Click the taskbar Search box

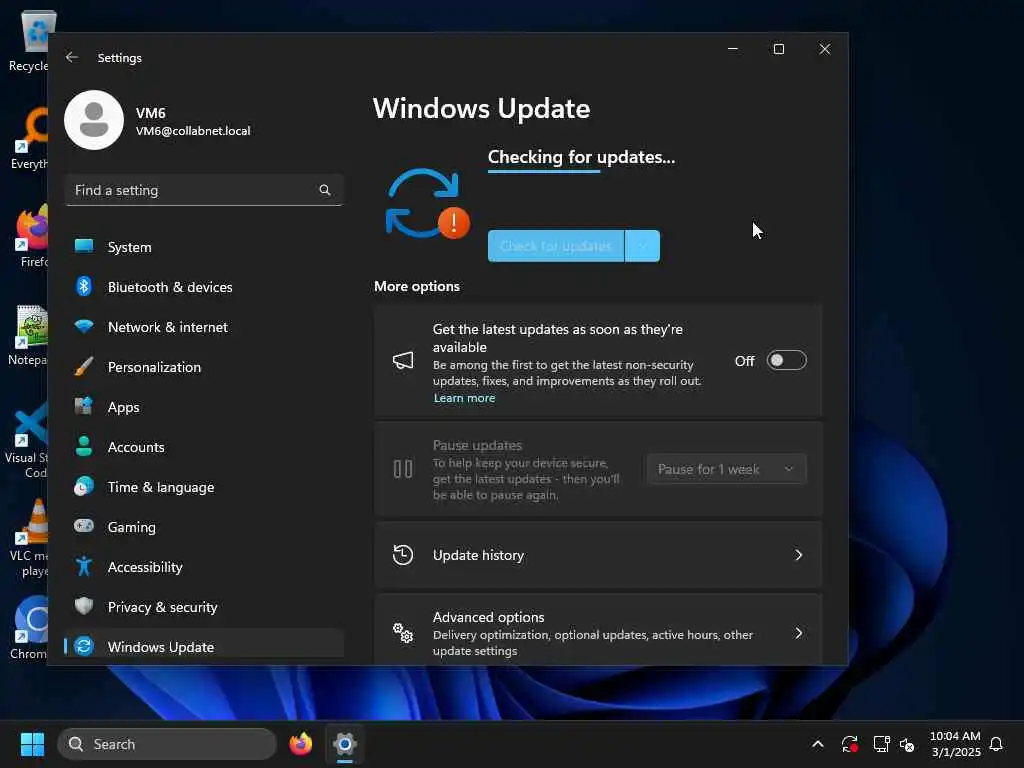[x=167, y=744]
